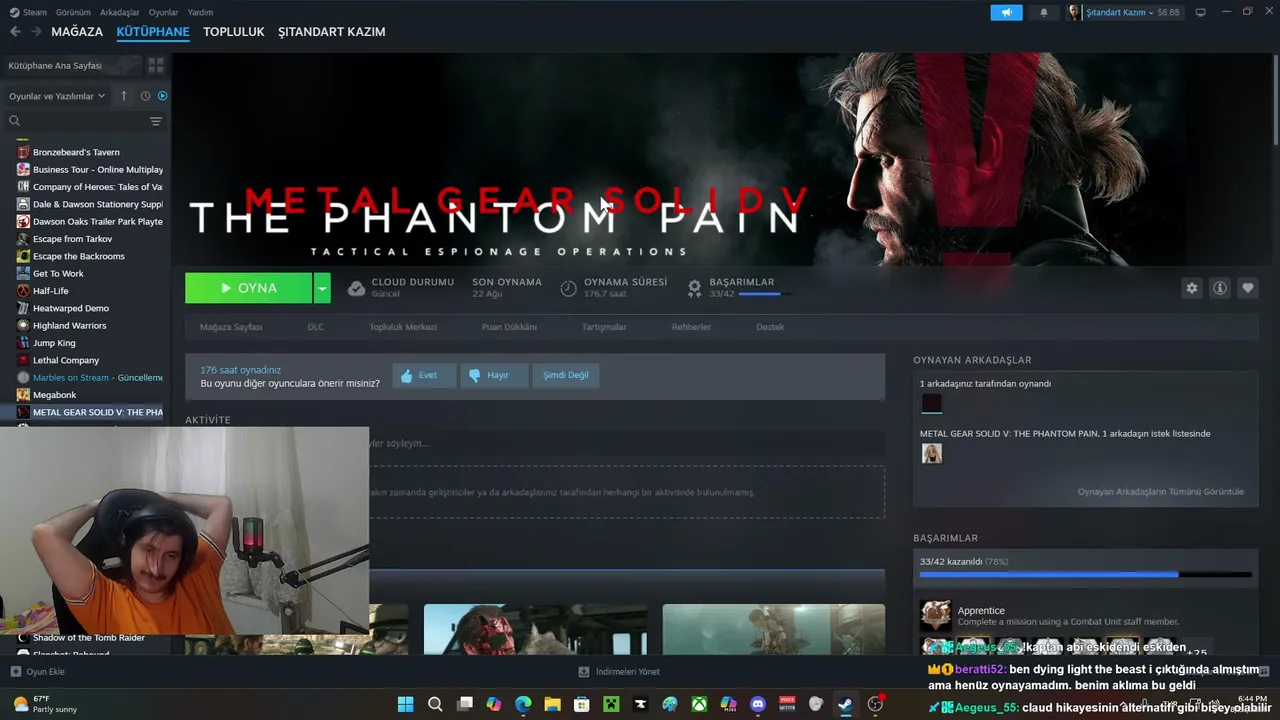Open the Steam menu
The width and height of the screenshot is (1280, 720).
tap(29, 12)
